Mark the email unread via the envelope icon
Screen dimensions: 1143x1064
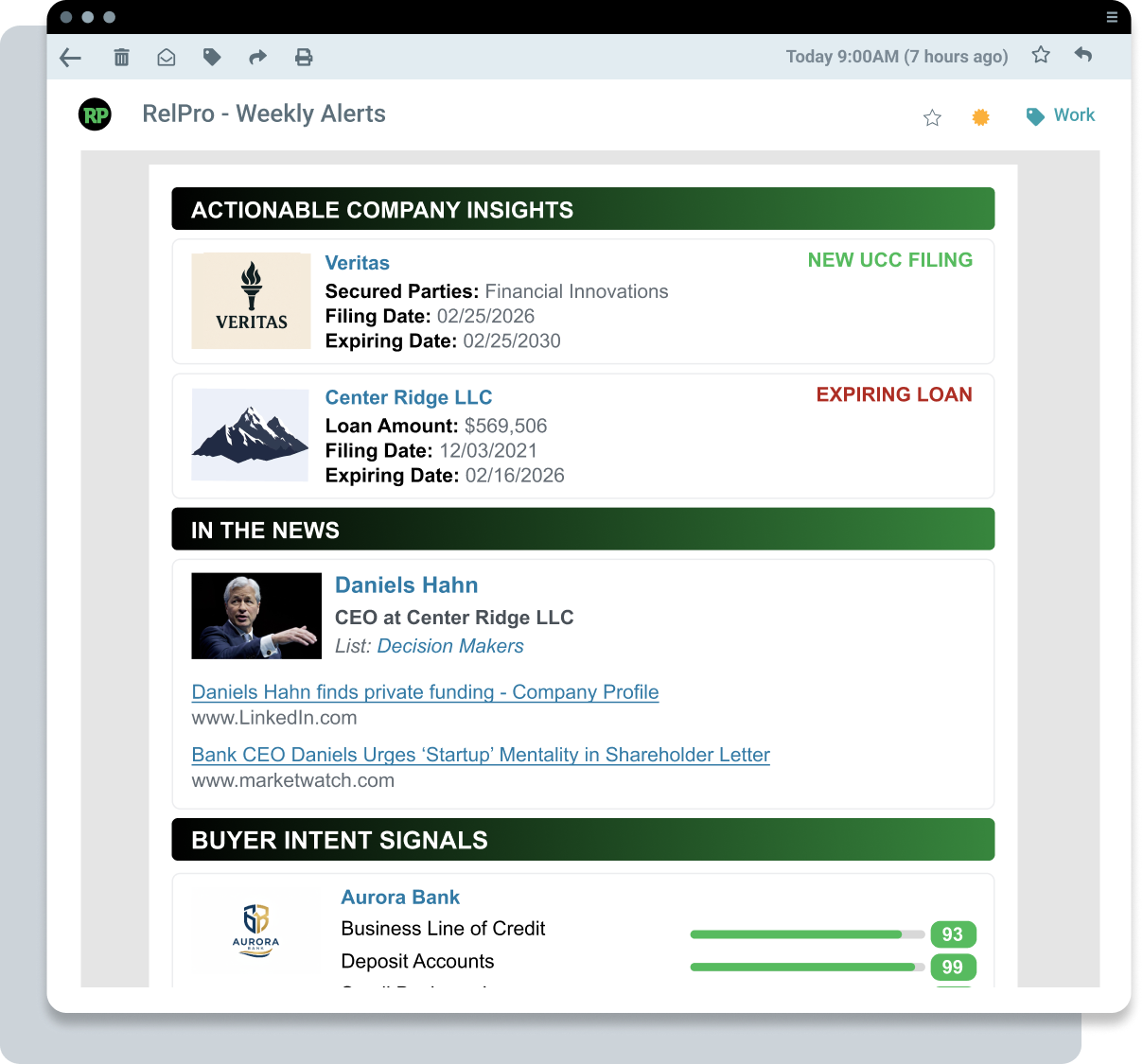pyautogui.click(x=167, y=57)
